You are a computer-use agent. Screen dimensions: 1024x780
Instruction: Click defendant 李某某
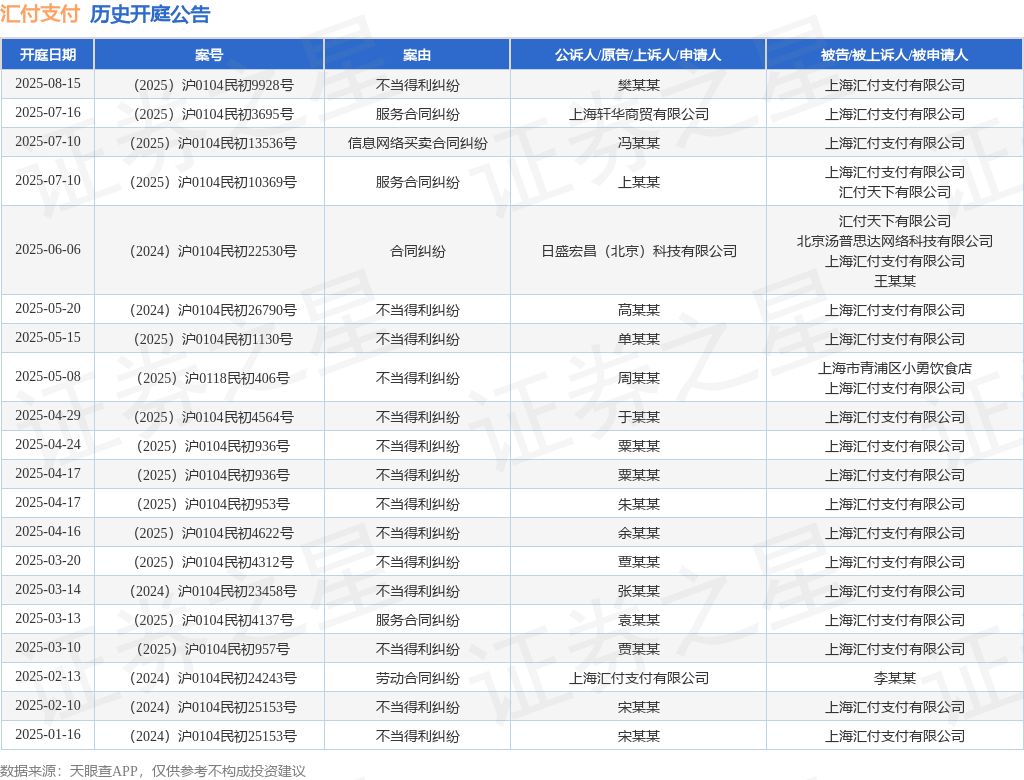coord(895,678)
